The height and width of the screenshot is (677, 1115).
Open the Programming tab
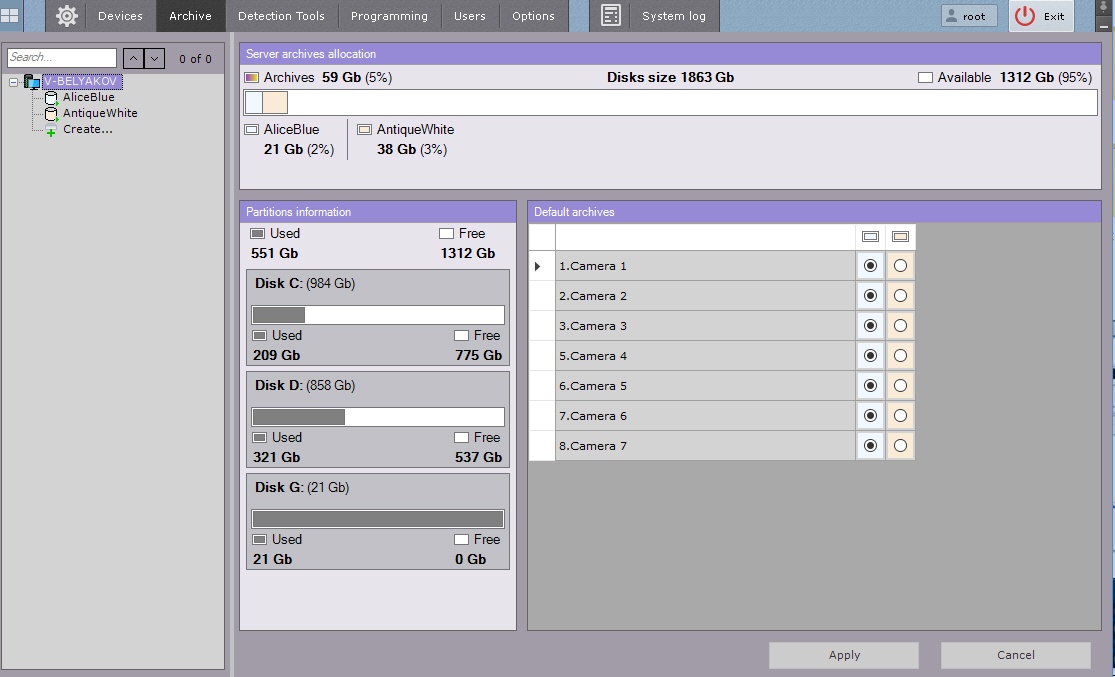coord(389,16)
